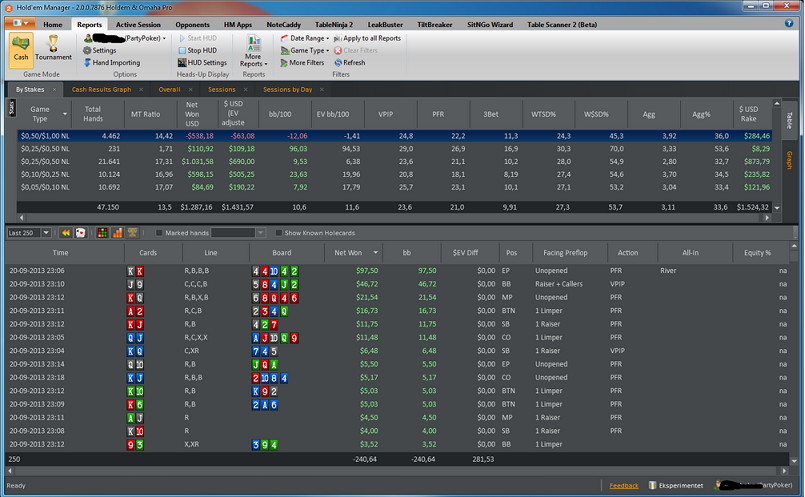805x497 pixels.
Task: Switch to Tournament game mode
Action: (x=53, y=50)
